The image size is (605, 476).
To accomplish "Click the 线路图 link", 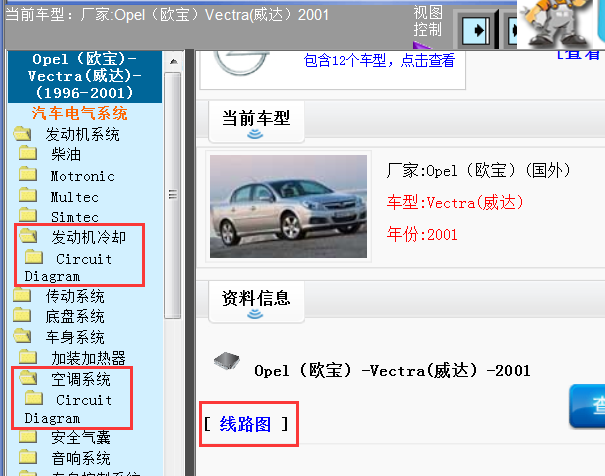I will pyautogui.click(x=245, y=424).
